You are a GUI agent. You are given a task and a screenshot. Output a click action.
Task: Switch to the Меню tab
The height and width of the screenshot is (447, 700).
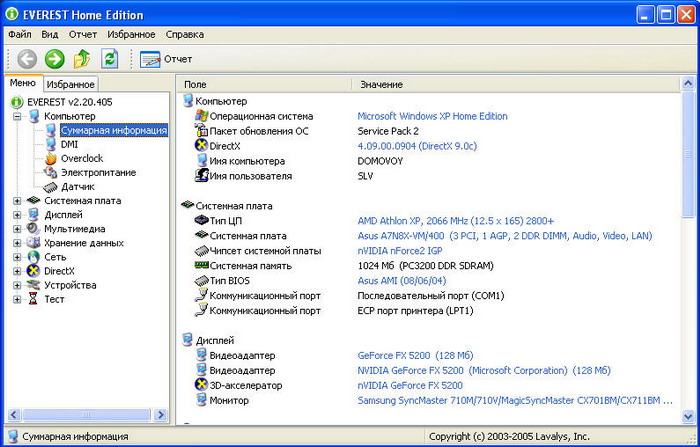tap(23, 83)
